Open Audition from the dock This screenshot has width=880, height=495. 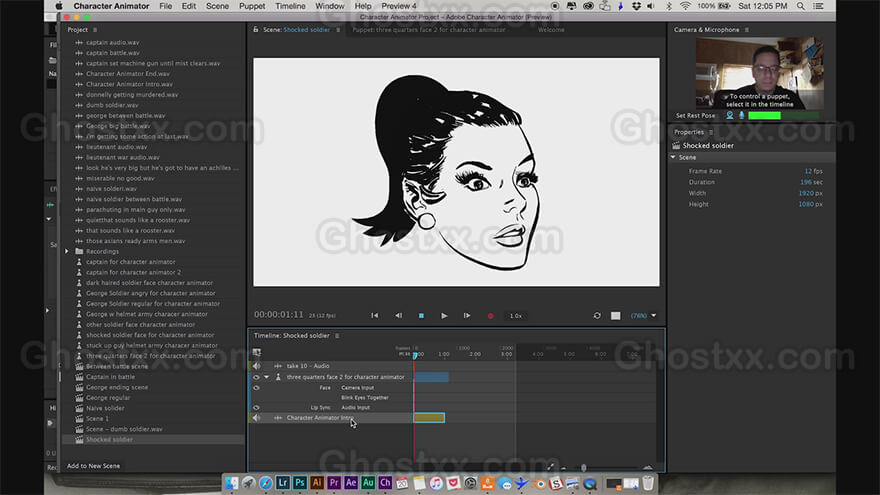click(368, 482)
